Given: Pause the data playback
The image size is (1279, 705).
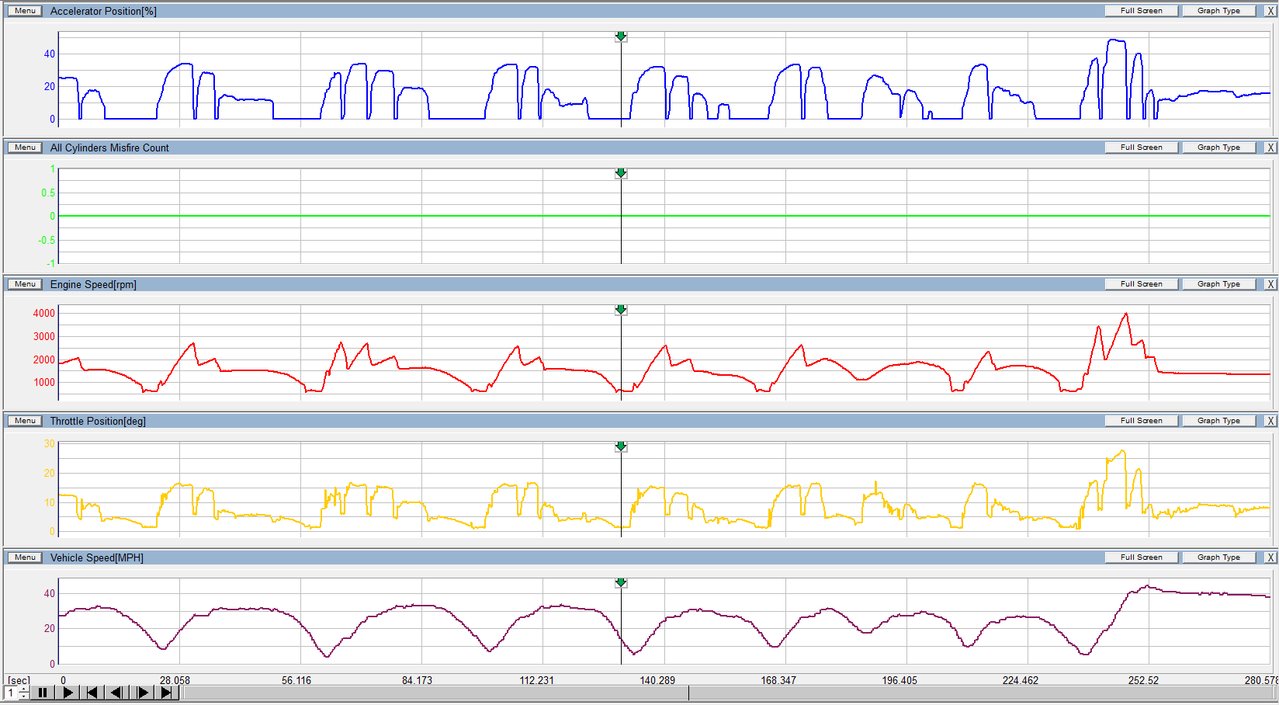Looking at the screenshot, I should click(43, 692).
